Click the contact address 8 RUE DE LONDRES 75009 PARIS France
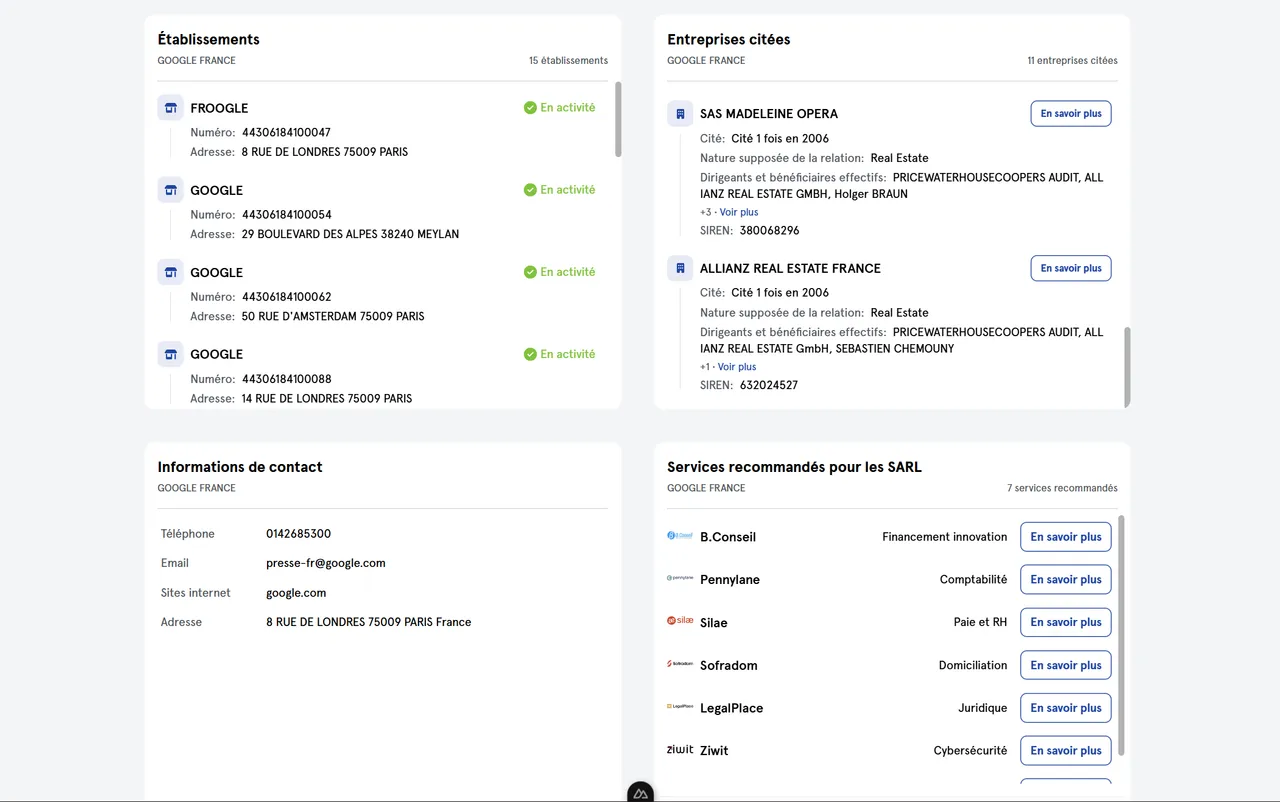This screenshot has height=802, width=1280. [x=368, y=622]
